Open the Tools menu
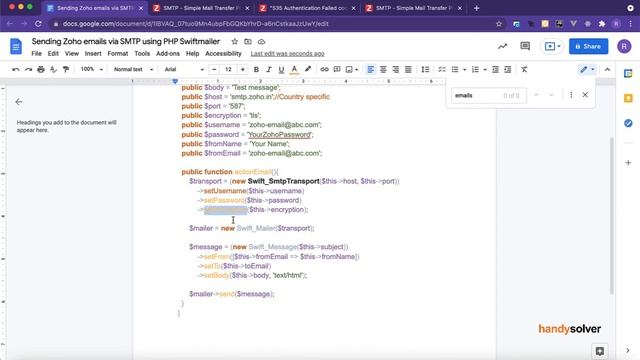 pyautogui.click(x=142, y=53)
